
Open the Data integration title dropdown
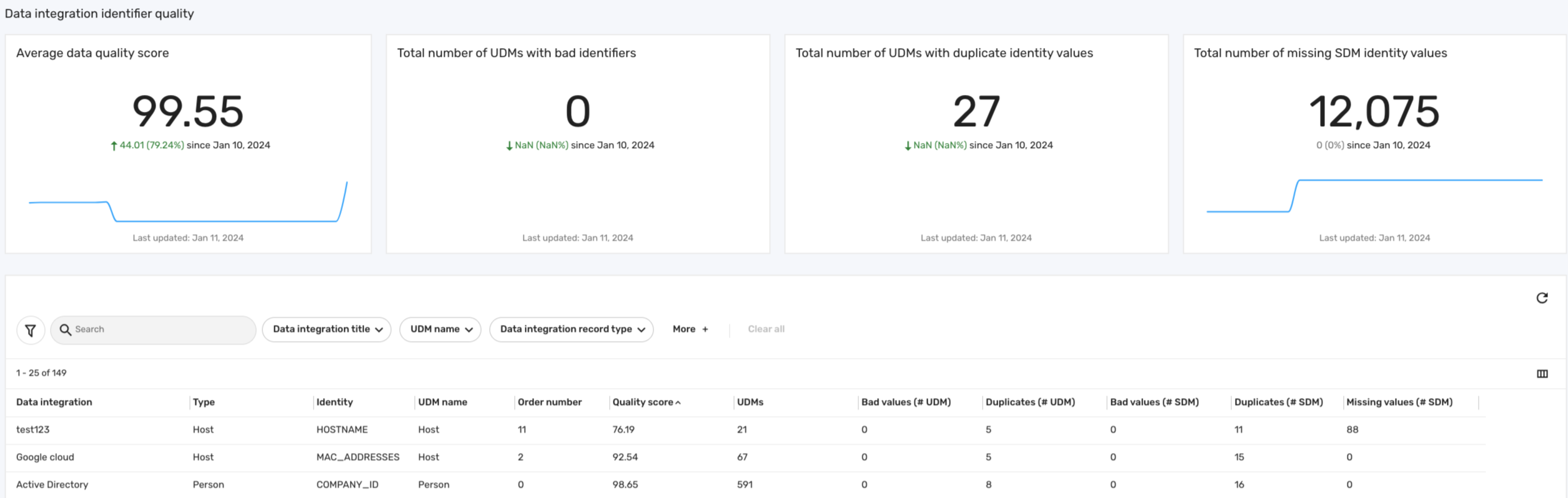(x=327, y=329)
